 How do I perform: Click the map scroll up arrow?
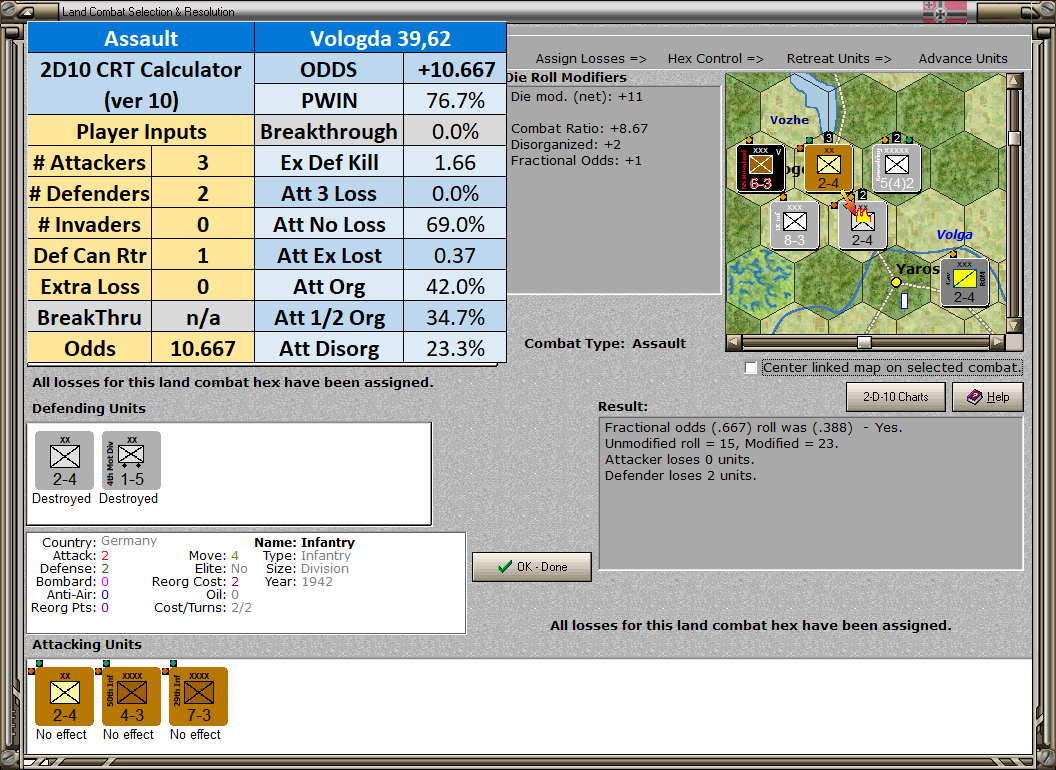[1014, 82]
